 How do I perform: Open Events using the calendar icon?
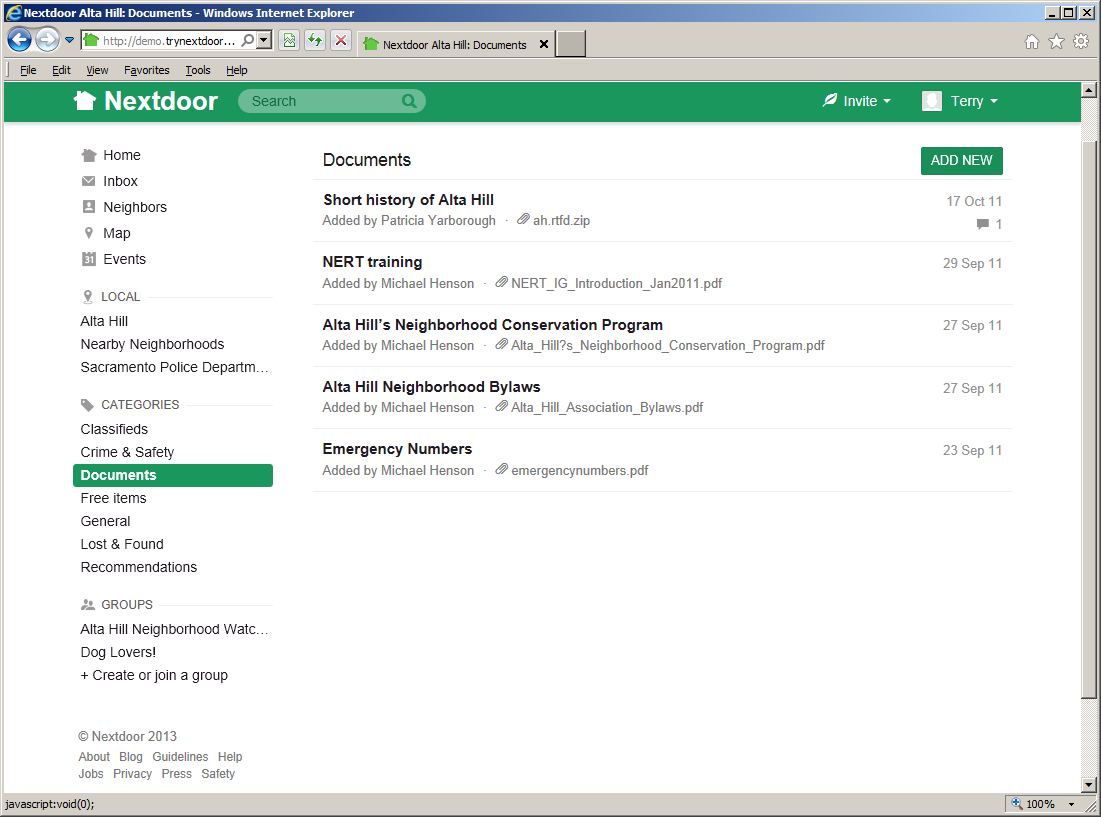(88, 259)
